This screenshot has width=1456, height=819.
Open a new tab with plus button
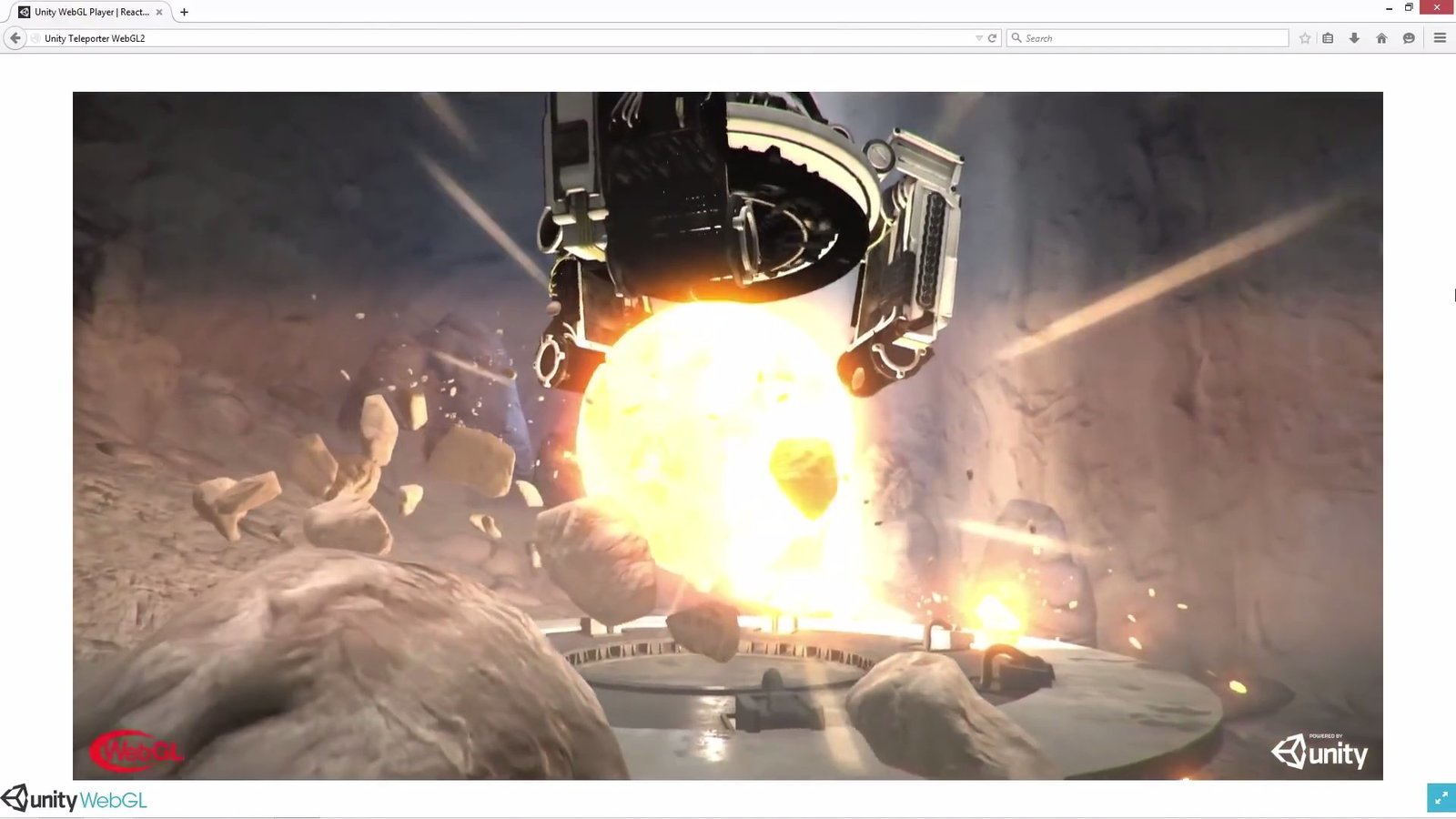point(184,12)
